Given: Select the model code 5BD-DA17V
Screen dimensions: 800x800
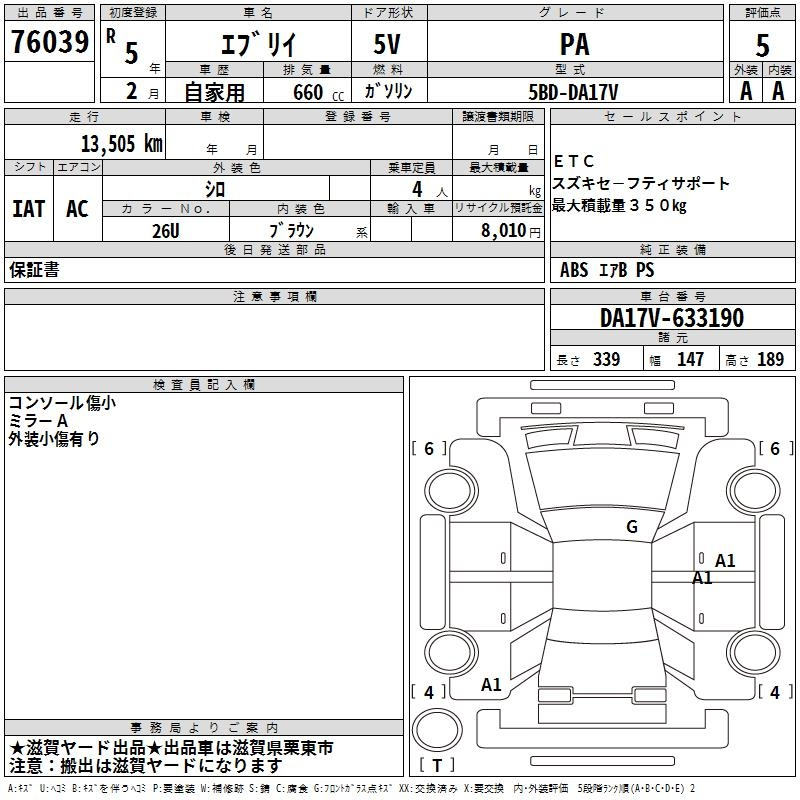Looking at the screenshot, I should pos(573,92).
